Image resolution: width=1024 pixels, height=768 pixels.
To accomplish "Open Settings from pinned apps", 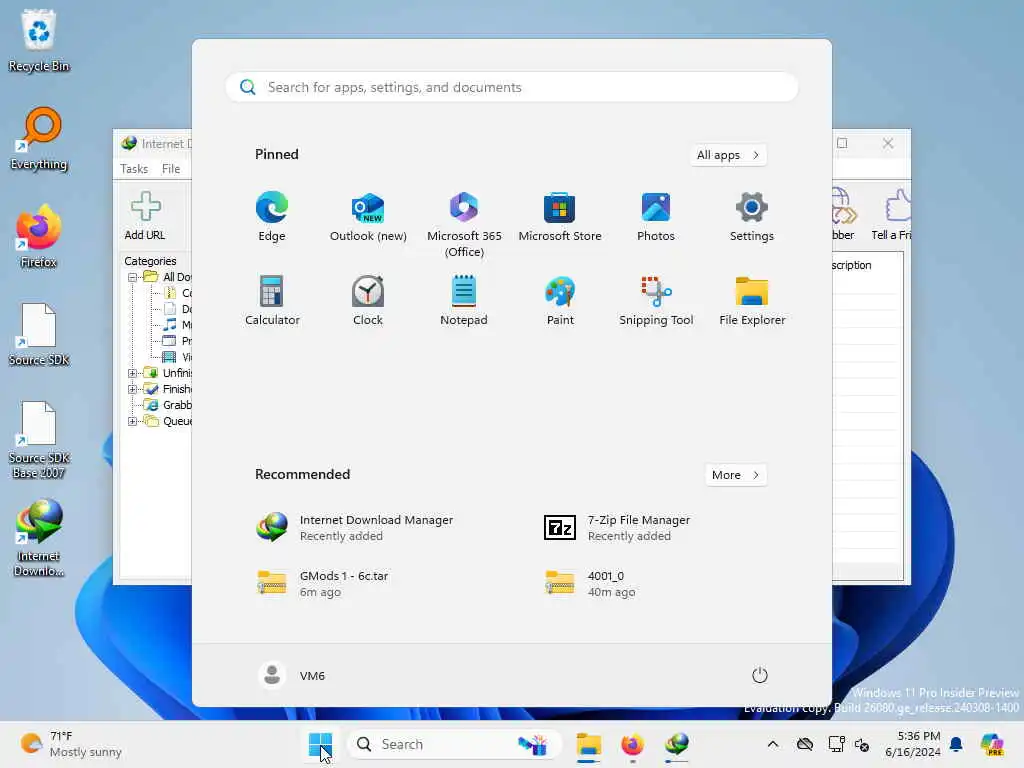I will point(752,217).
